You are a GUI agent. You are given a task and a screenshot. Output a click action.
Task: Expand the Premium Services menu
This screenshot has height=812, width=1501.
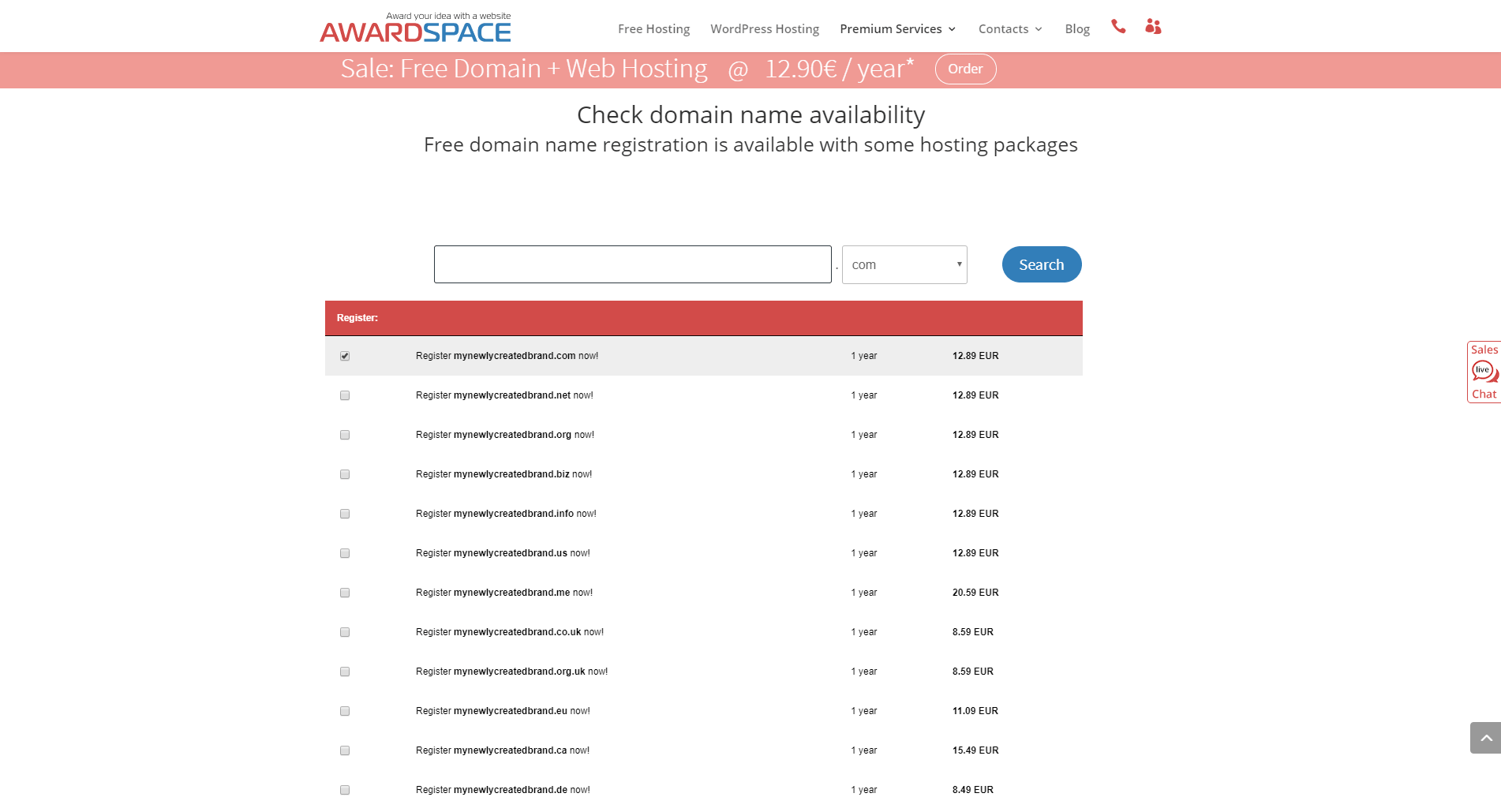click(897, 29)
